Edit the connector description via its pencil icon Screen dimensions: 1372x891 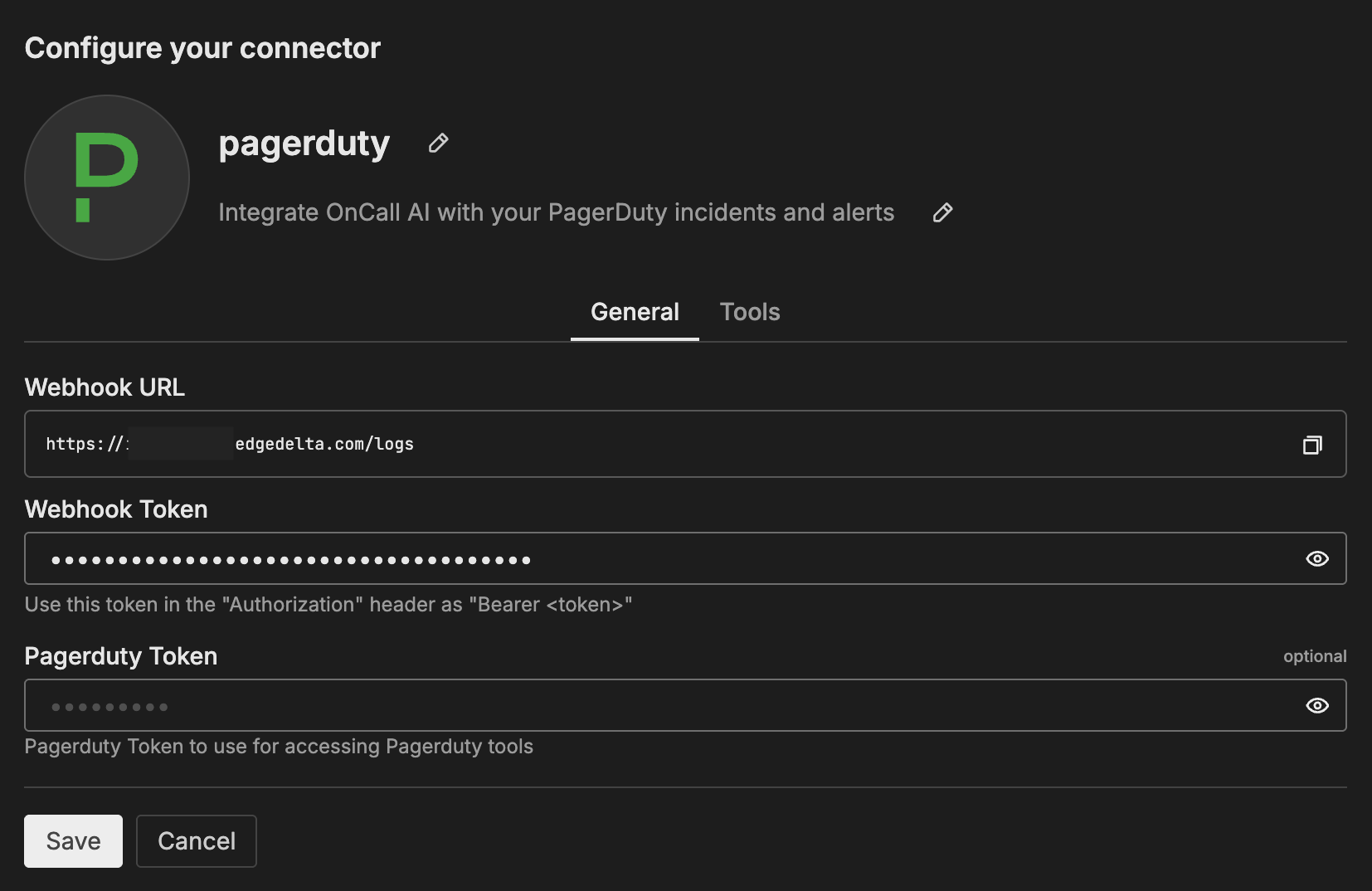pyautogui.click(x=942, y=213)
